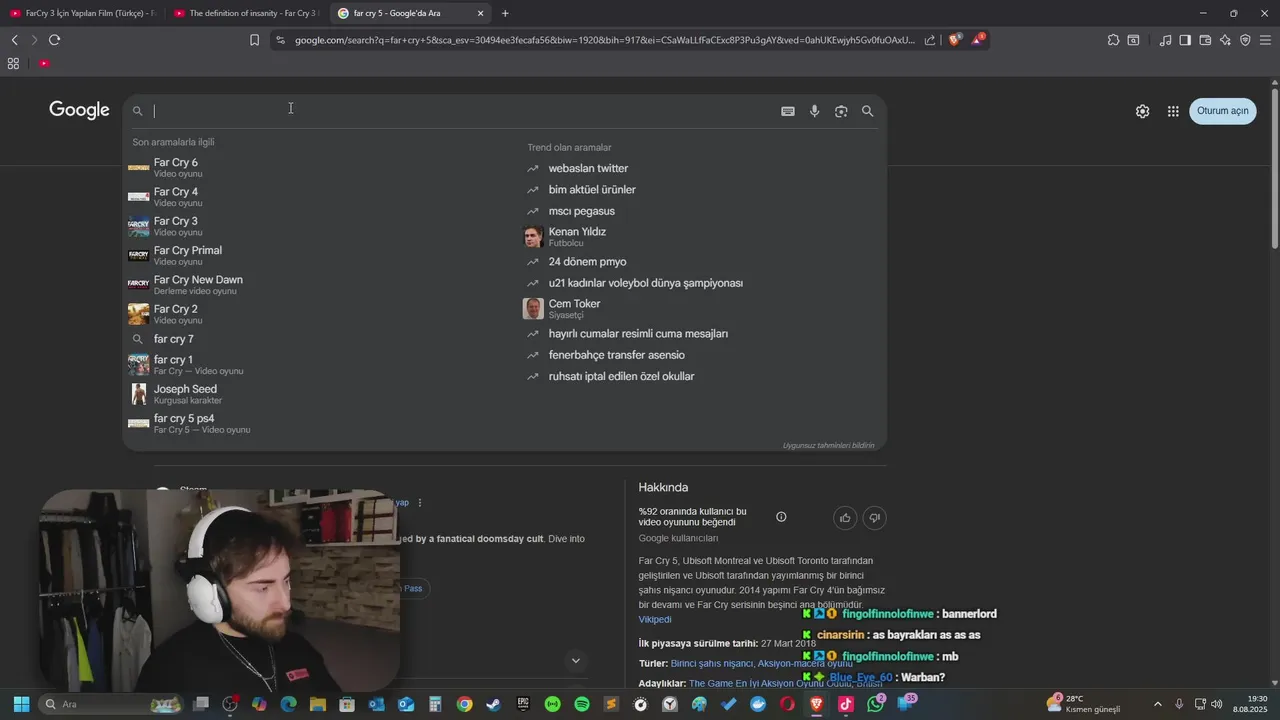
Task: Click the Oturum açın sign-in button
Action: [x=1223, y=111]
